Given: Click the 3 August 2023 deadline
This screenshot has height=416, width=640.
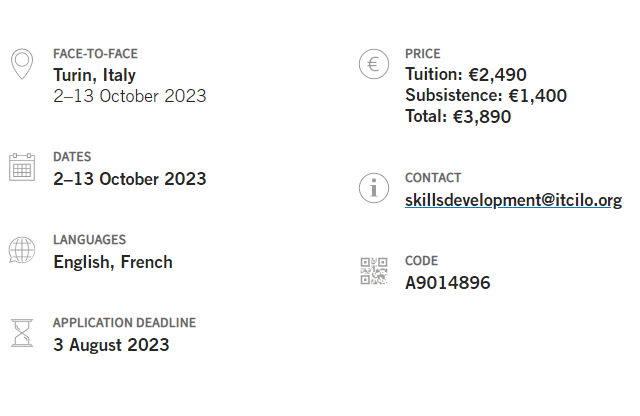Looking at the screenshot, I should pyautogui.click(x=111, y=345).
